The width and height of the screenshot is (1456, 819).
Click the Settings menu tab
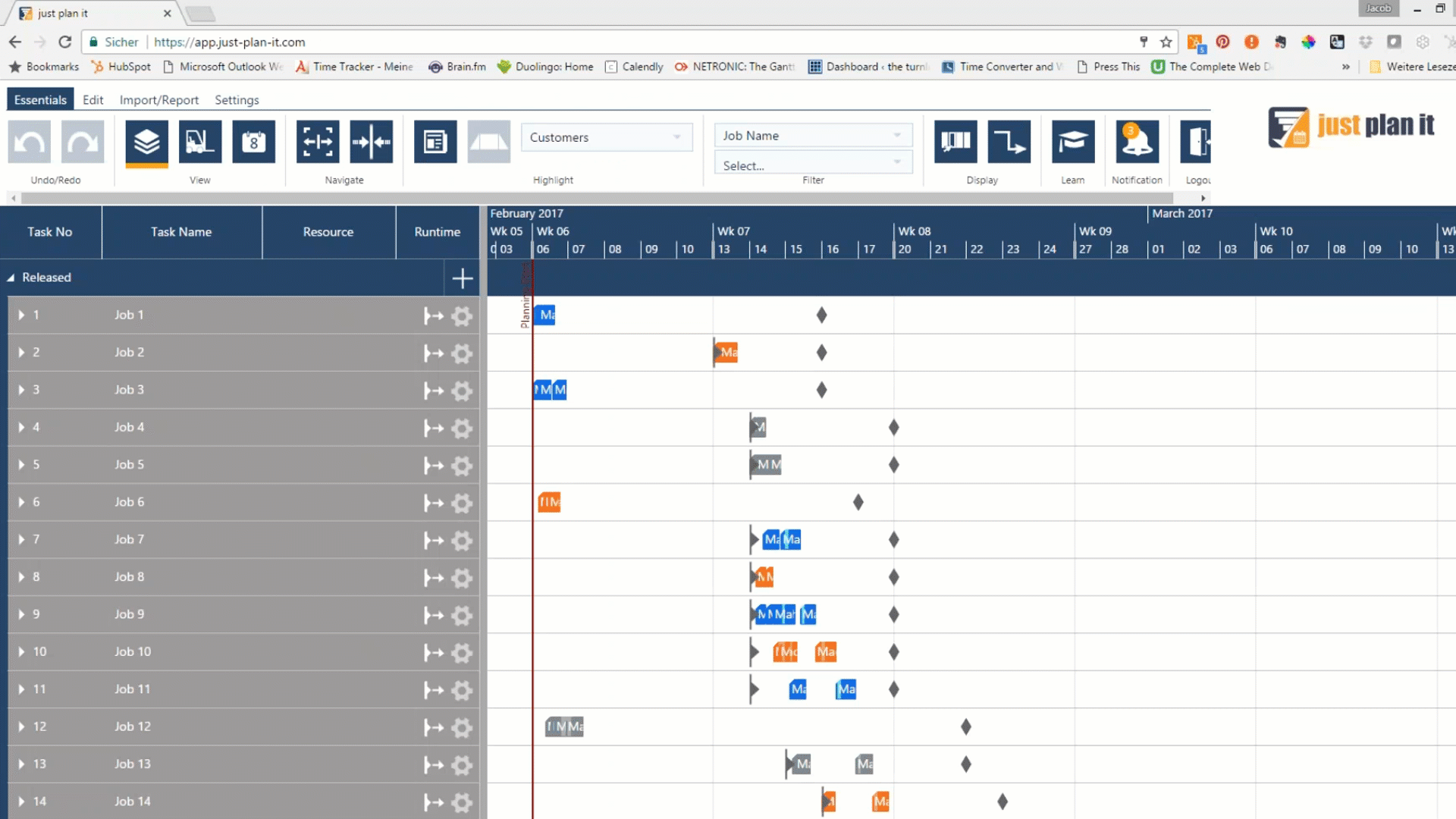pos(237,99)
